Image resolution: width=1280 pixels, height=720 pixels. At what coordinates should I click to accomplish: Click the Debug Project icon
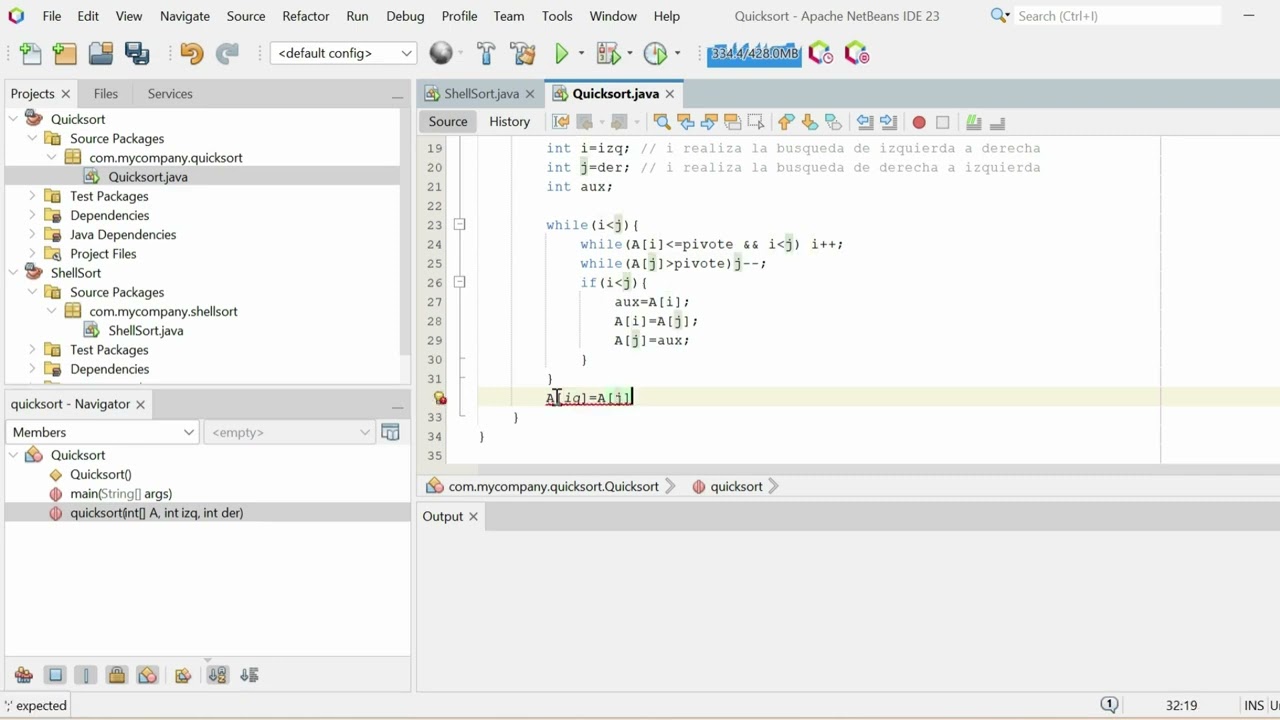click(607, 54)
